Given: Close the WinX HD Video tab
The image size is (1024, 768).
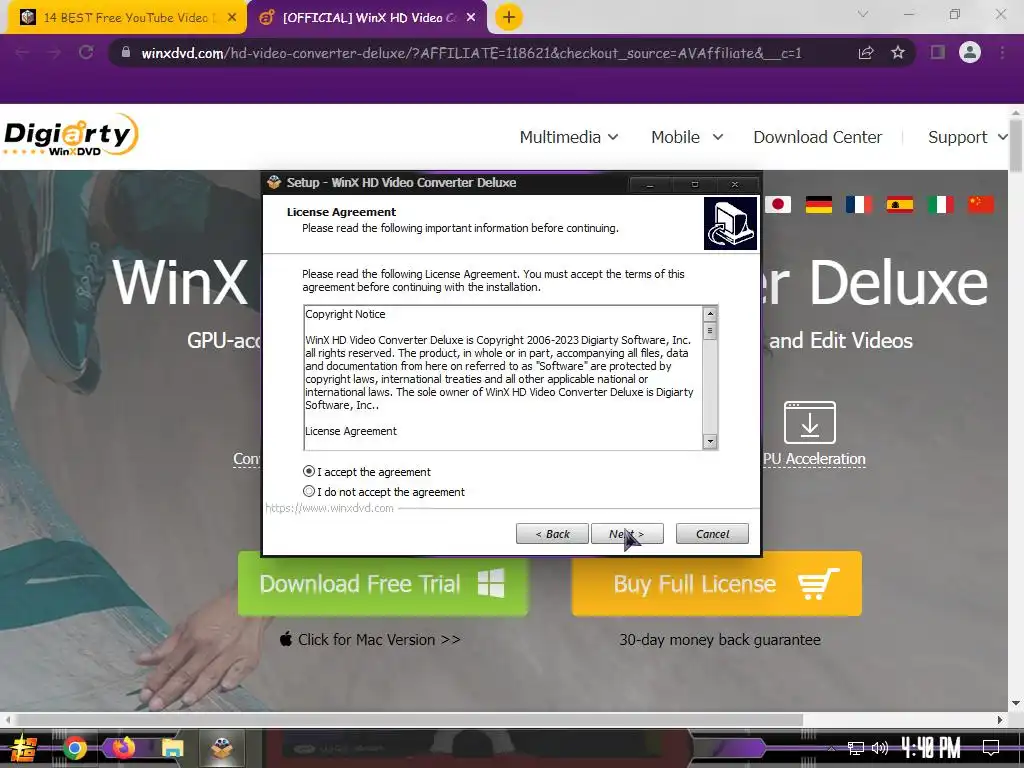Looking at the screenshot, I should [471, 18].
